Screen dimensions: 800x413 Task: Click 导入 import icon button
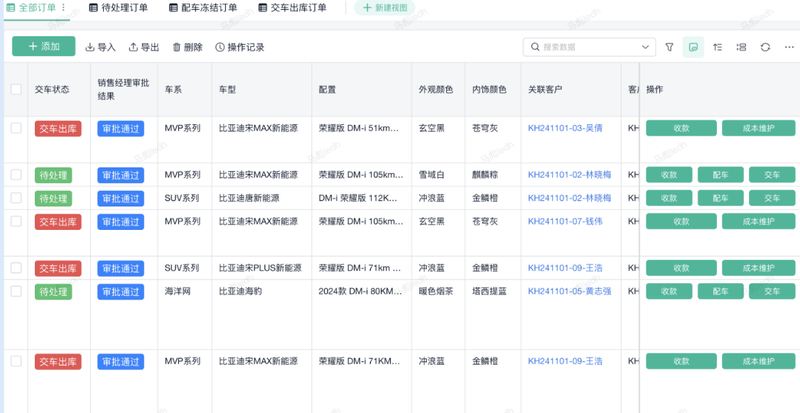coord(100,47)
